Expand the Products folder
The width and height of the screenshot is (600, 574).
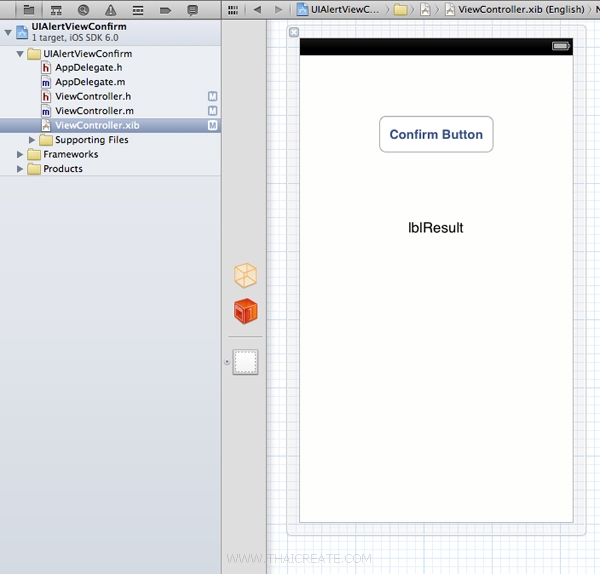tap(20, 169)
